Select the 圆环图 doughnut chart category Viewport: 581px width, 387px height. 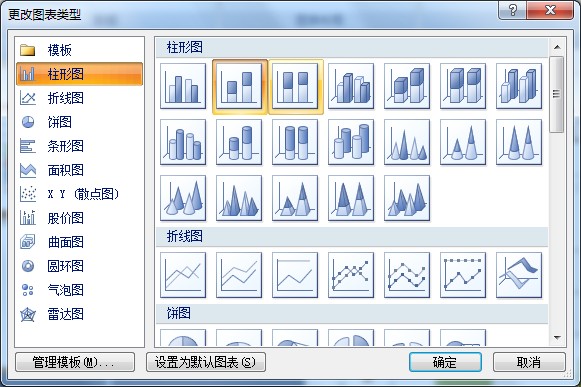[79, 266]
